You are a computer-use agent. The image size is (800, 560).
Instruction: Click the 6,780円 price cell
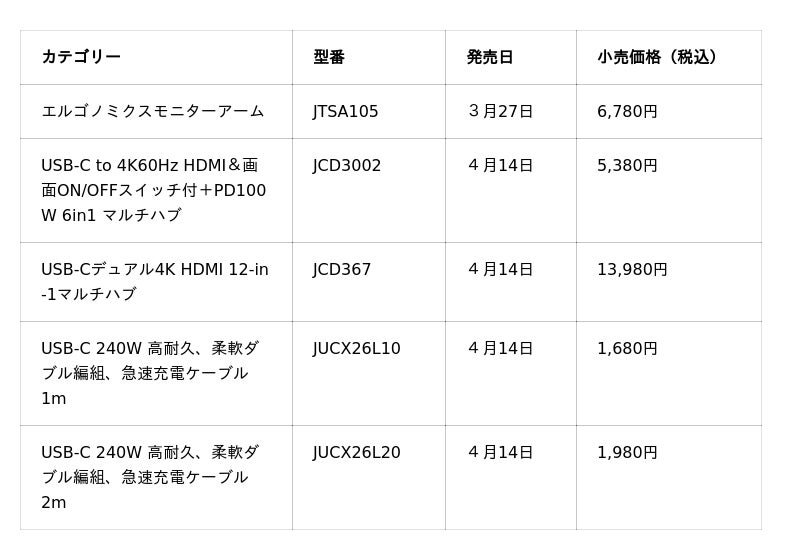point(627,111)
